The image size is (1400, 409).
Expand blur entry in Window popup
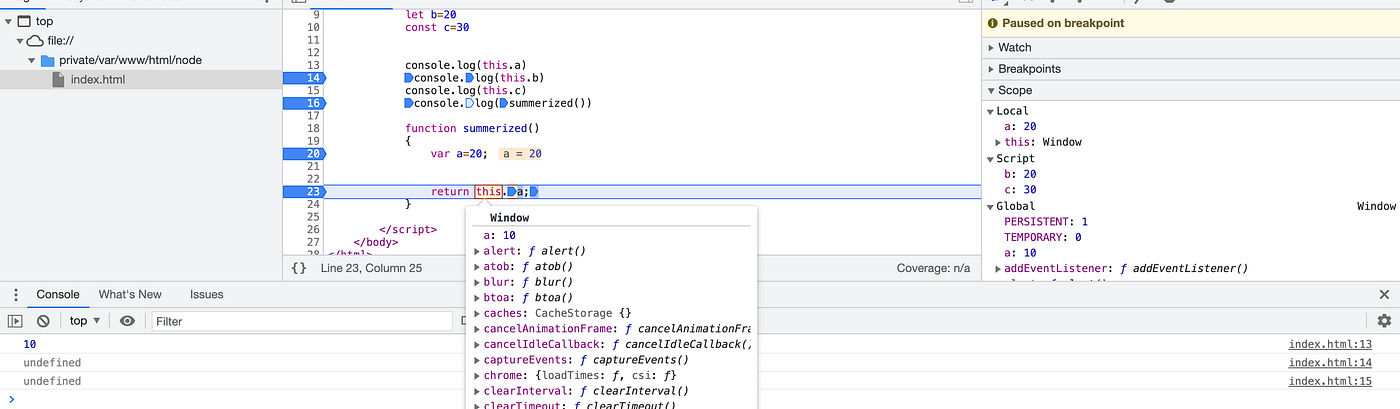tap(477, 282)
